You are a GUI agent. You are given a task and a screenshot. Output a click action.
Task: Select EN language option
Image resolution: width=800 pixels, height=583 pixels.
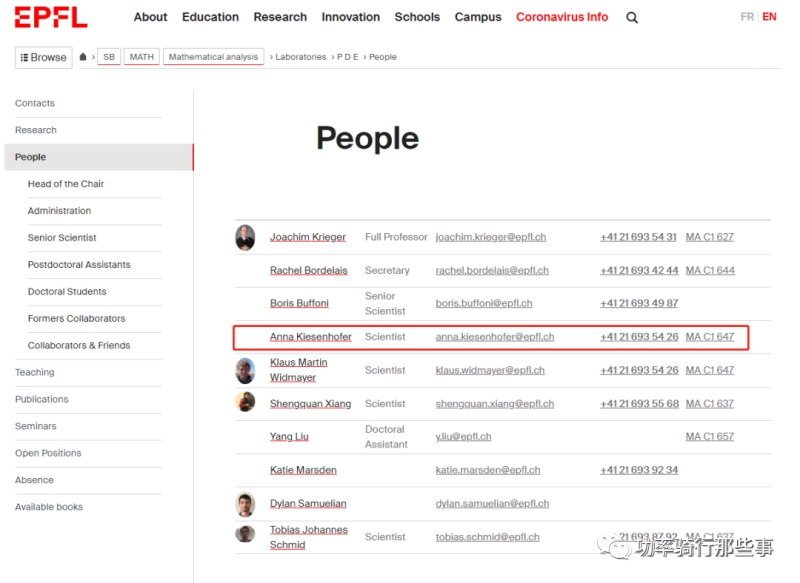click(x=769, y=17)
